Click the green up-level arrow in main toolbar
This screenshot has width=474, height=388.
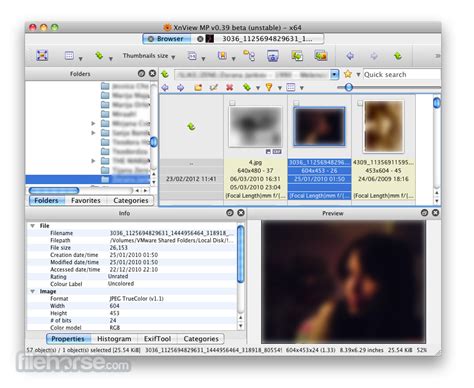tap(398, 56)
